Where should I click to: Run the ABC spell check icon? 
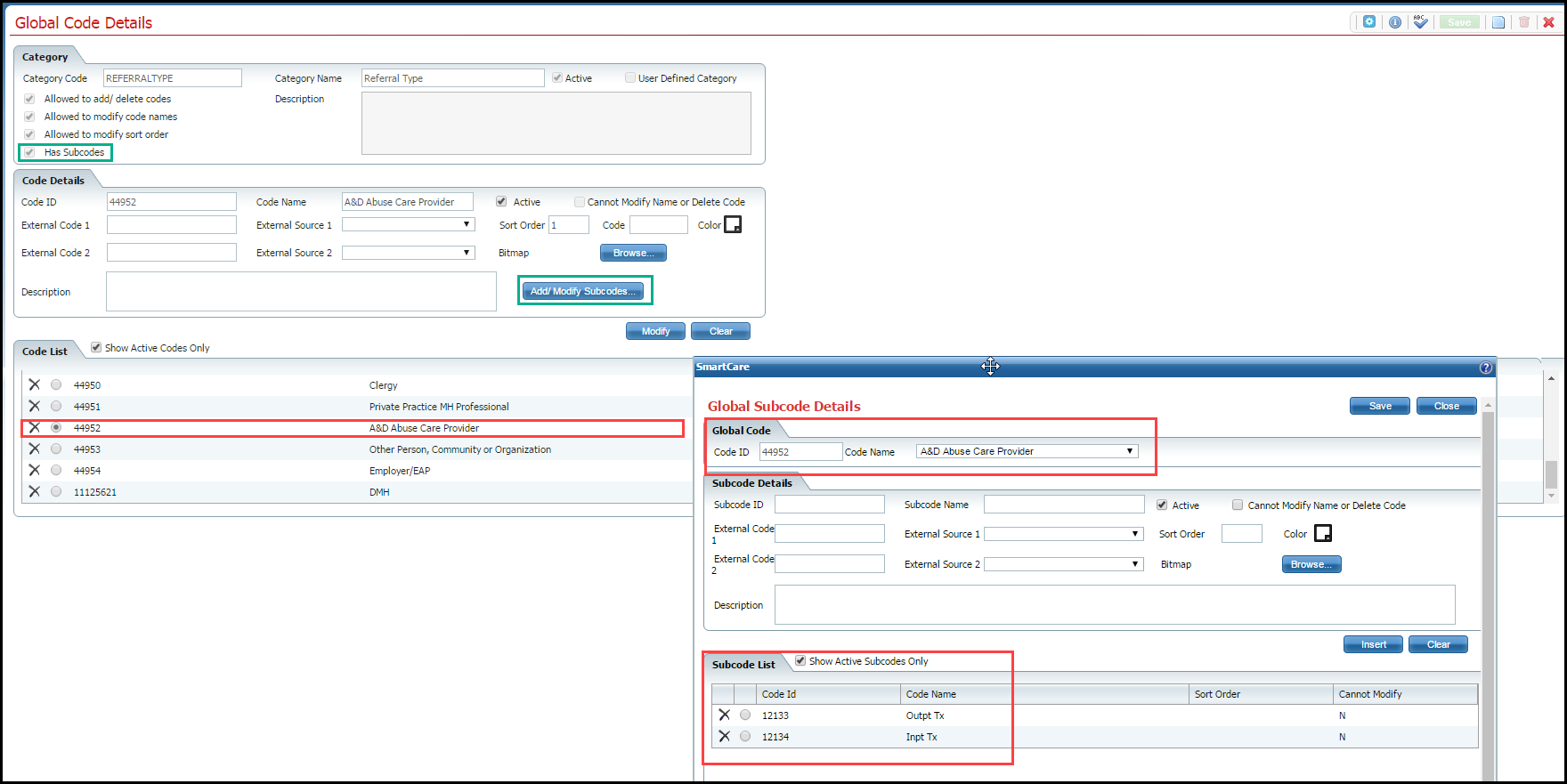(1421, 22)
